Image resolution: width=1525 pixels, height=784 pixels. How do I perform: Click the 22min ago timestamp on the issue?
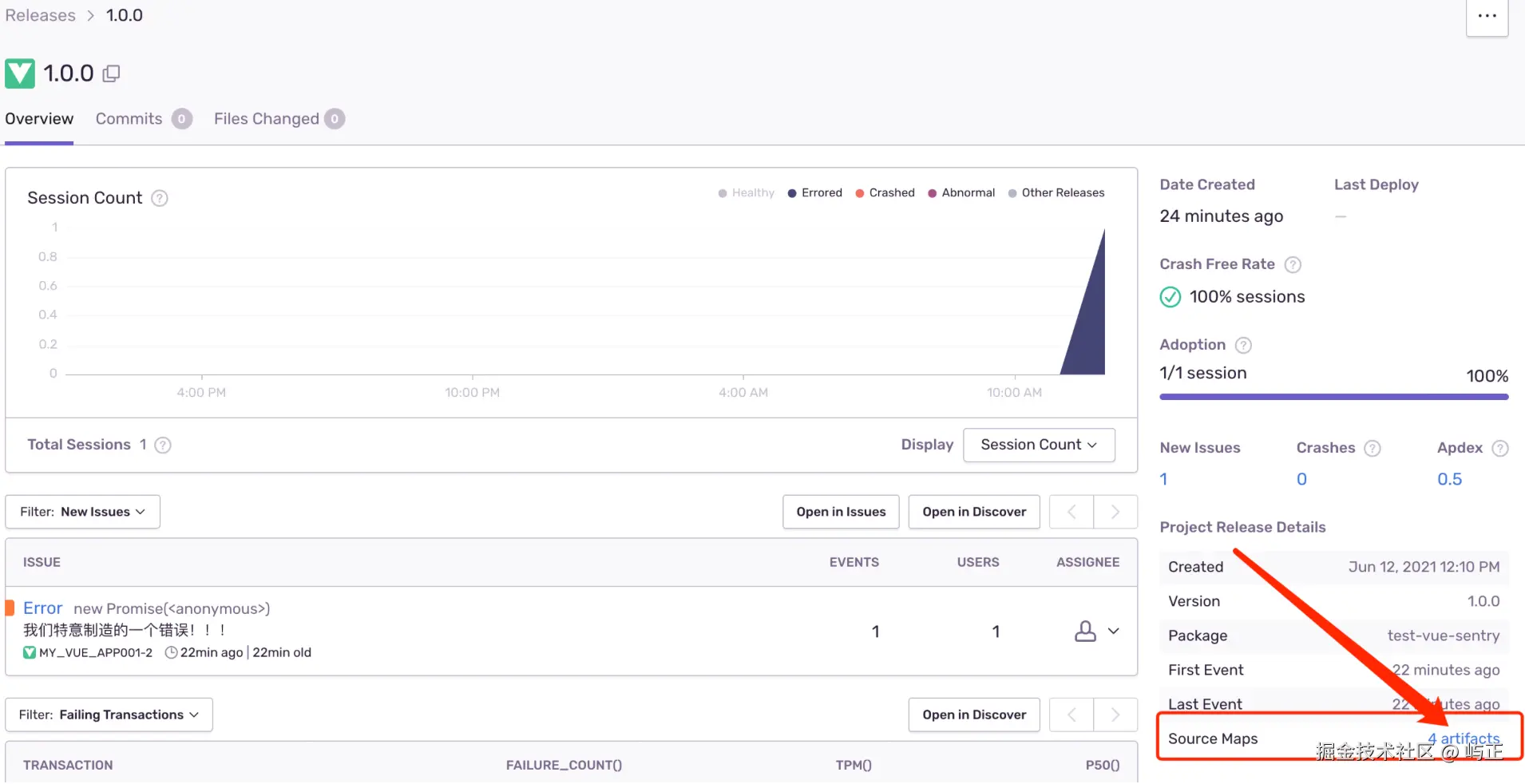(x=212, y=652)
